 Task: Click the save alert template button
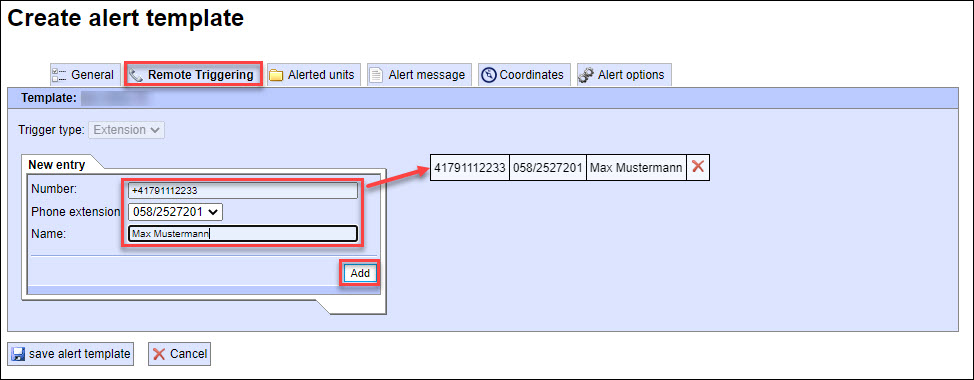pyautogui.click(x=71, y=354)
